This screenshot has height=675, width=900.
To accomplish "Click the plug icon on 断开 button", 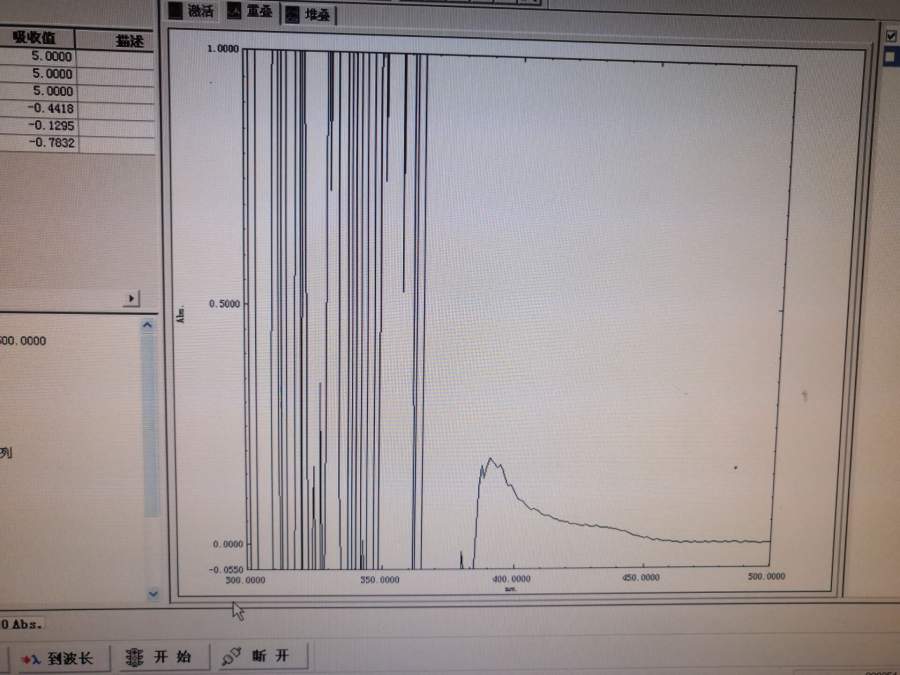I will click(x=232, y=657).
